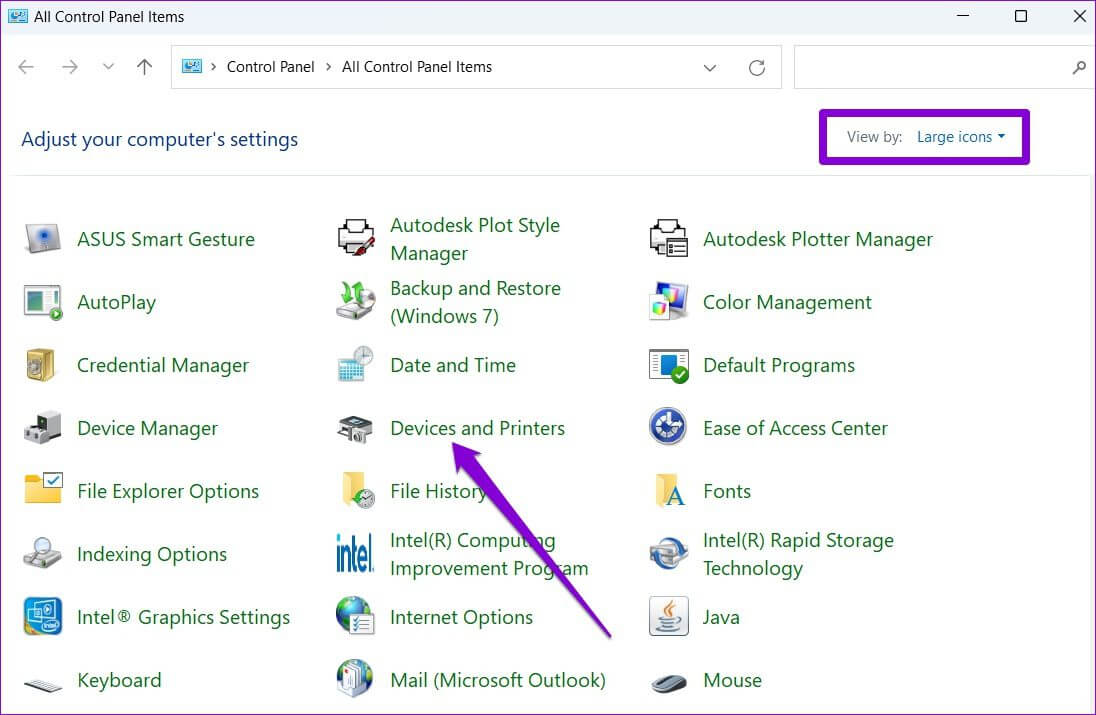Image resolution: width=1096 pixels, height=715 pixels.
Task: Open the Device Manager link
Action: pos(147,428)
